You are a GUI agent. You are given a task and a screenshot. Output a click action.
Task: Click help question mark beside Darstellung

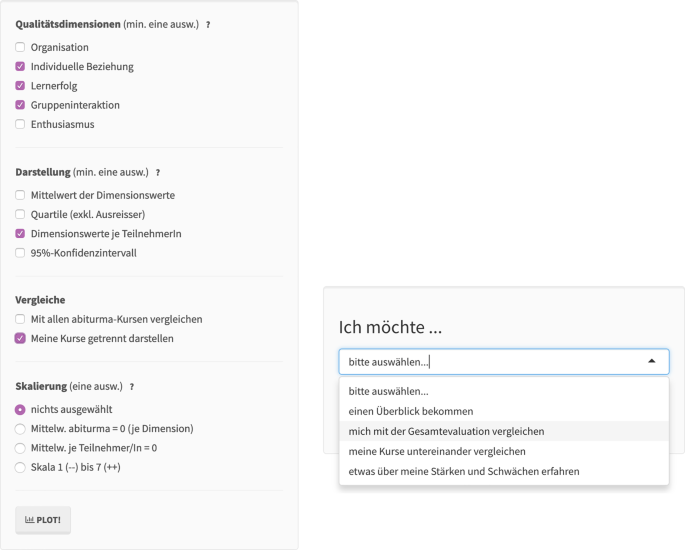[157, 173]
